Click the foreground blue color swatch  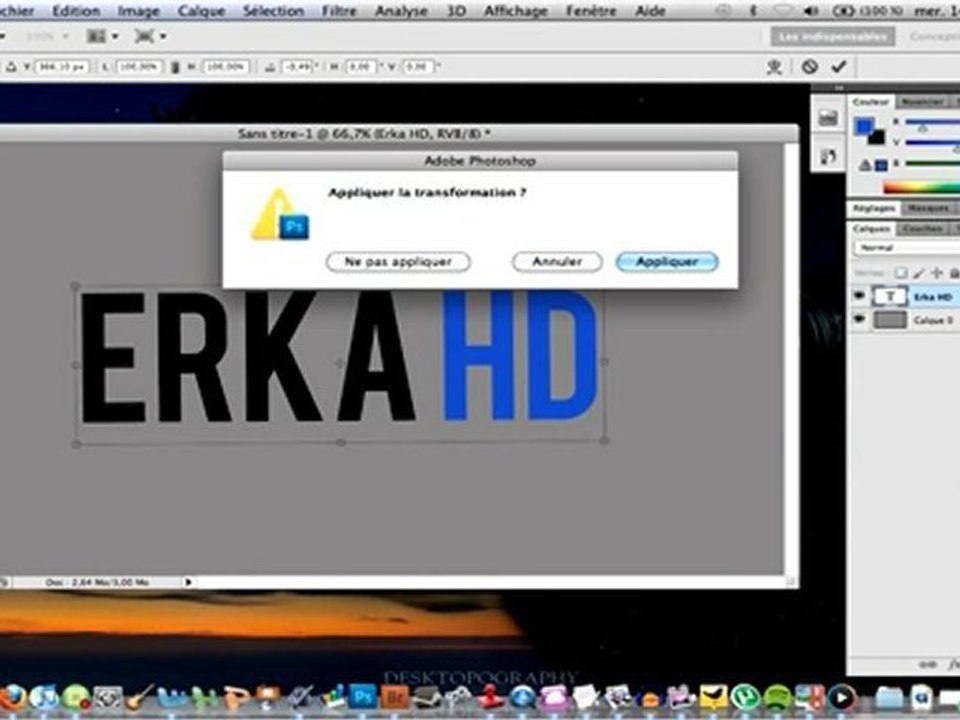point(864,127)
